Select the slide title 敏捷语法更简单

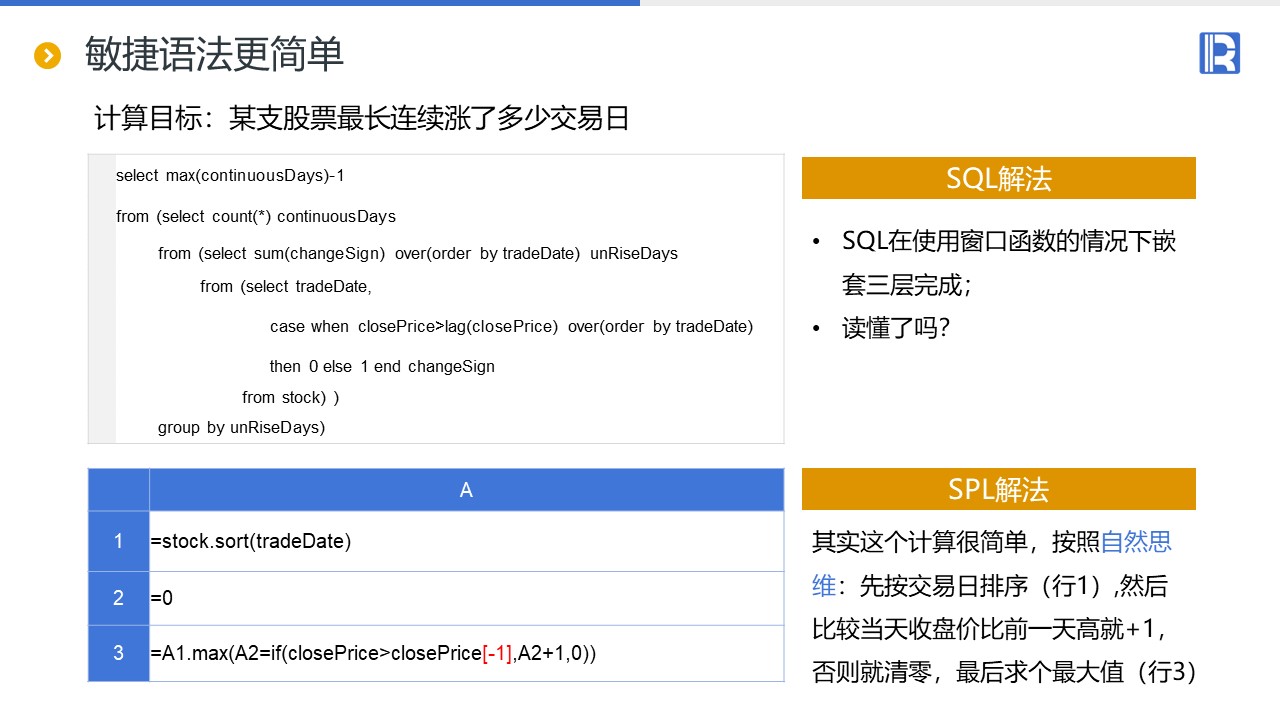pyautogui.click(x=214, y=55)
